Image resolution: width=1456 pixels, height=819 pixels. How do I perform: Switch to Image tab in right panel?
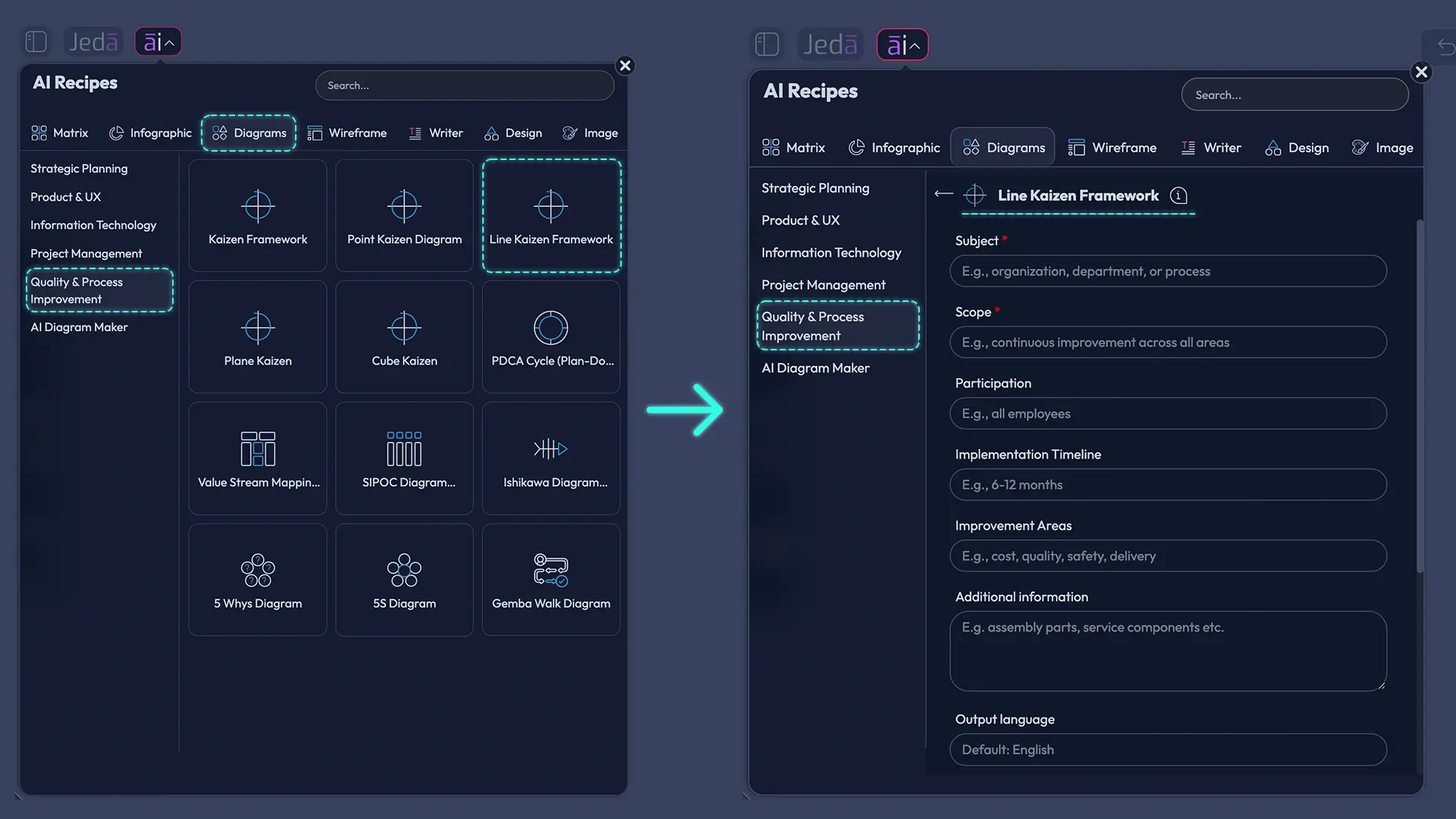point(1382,147)
